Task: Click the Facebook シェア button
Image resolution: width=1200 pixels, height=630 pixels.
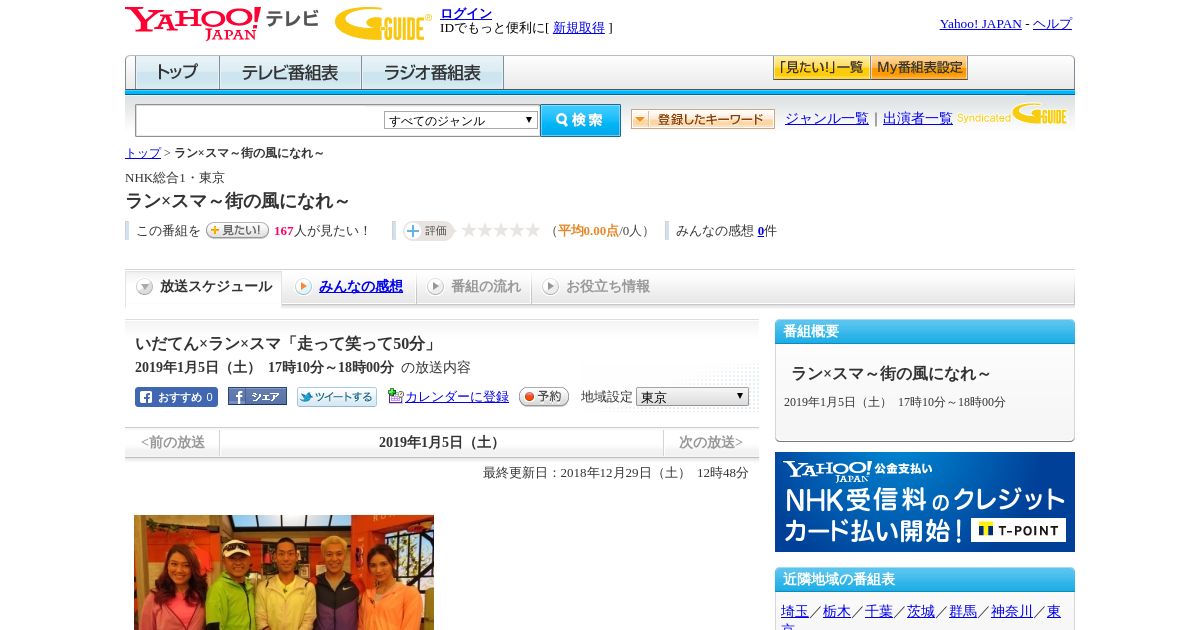Action: 257,396
